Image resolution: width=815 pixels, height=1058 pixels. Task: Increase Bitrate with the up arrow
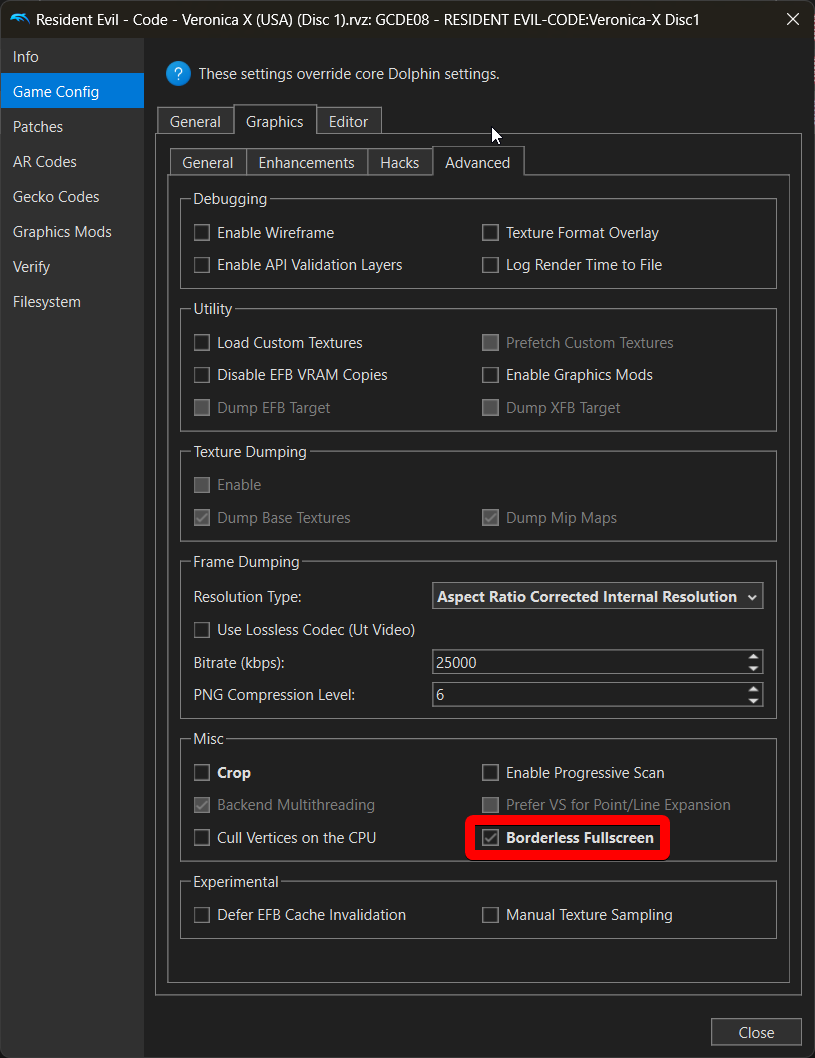coord(754,657)
